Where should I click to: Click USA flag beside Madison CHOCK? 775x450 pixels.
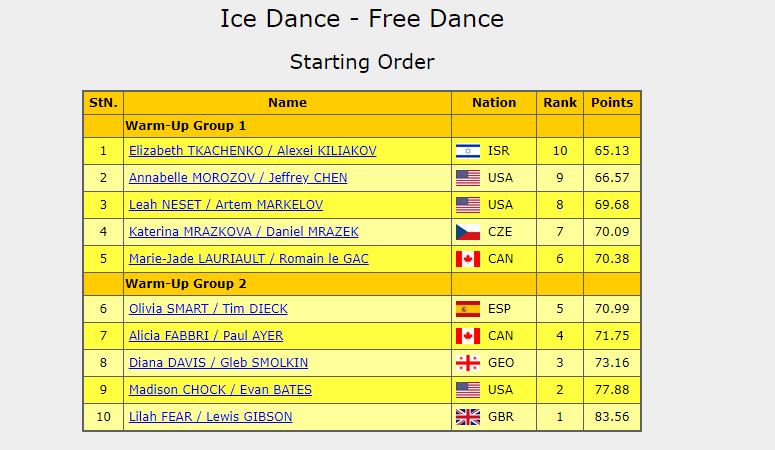click(x=467, y=390)
